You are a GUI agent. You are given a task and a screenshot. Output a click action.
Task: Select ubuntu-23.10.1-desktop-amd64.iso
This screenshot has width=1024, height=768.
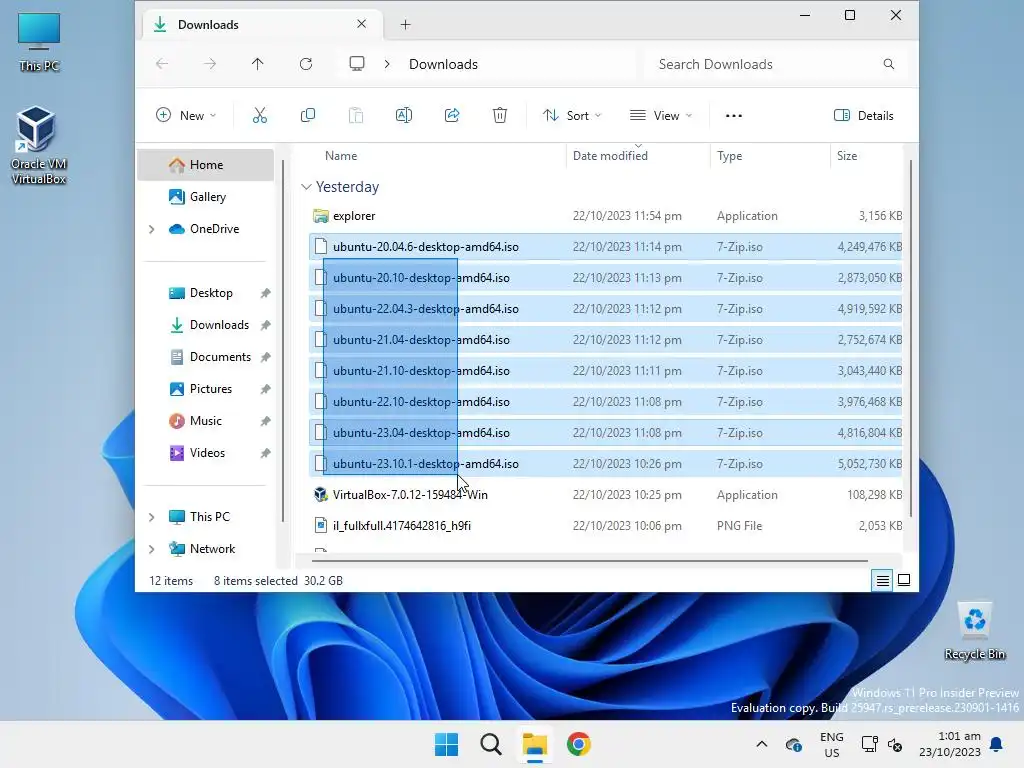(605, 464)
